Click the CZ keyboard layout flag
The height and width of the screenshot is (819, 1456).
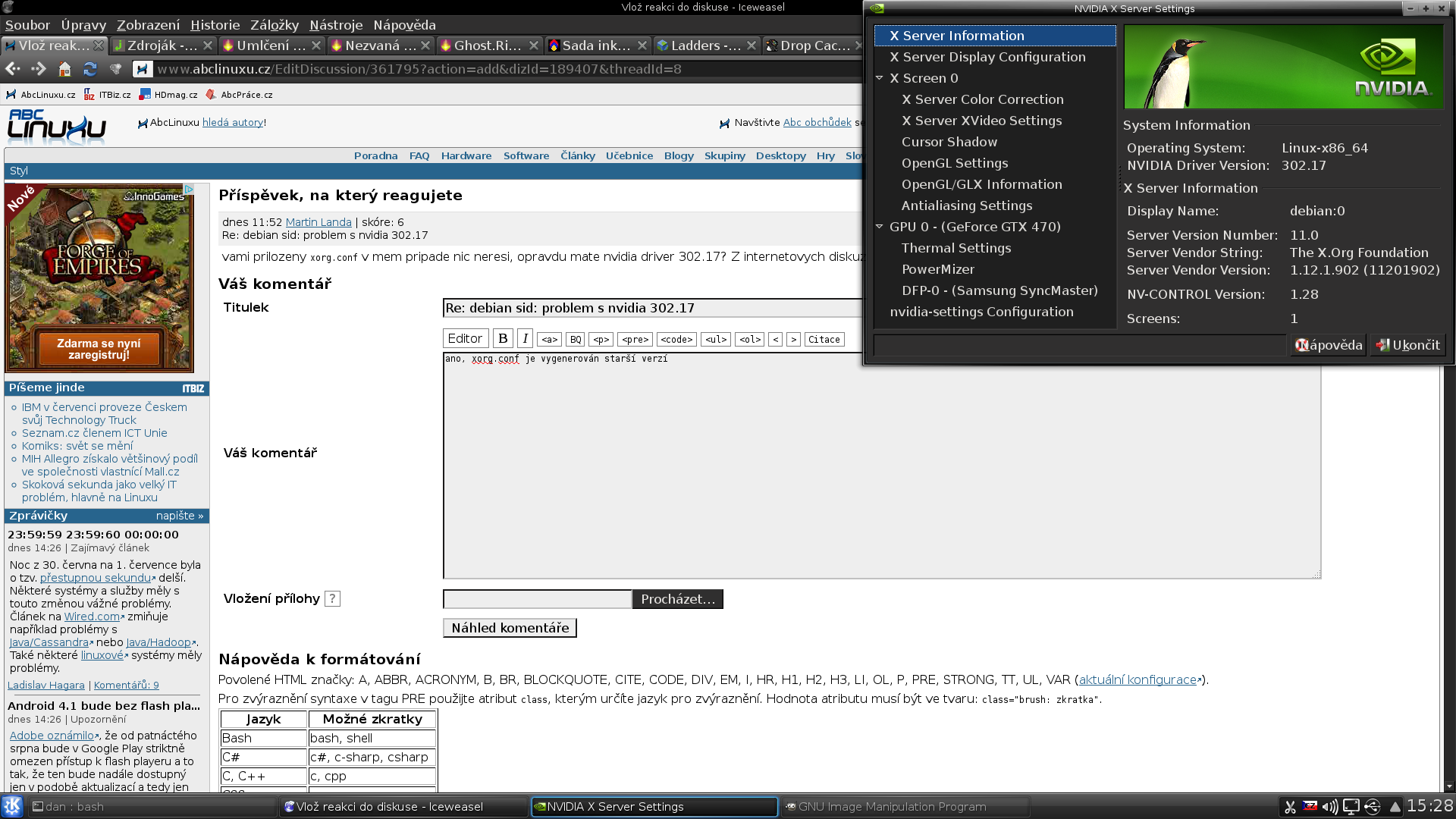click(1310, 806)
